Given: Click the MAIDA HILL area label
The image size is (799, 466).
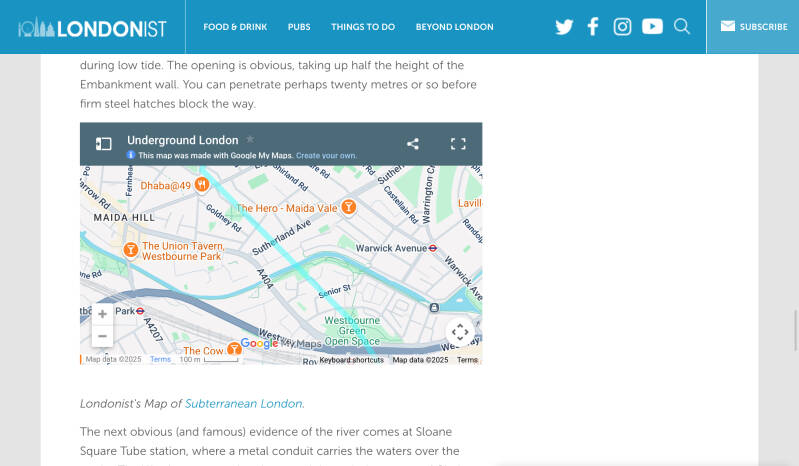Looking at the screenshot, I should click(124, 217).
